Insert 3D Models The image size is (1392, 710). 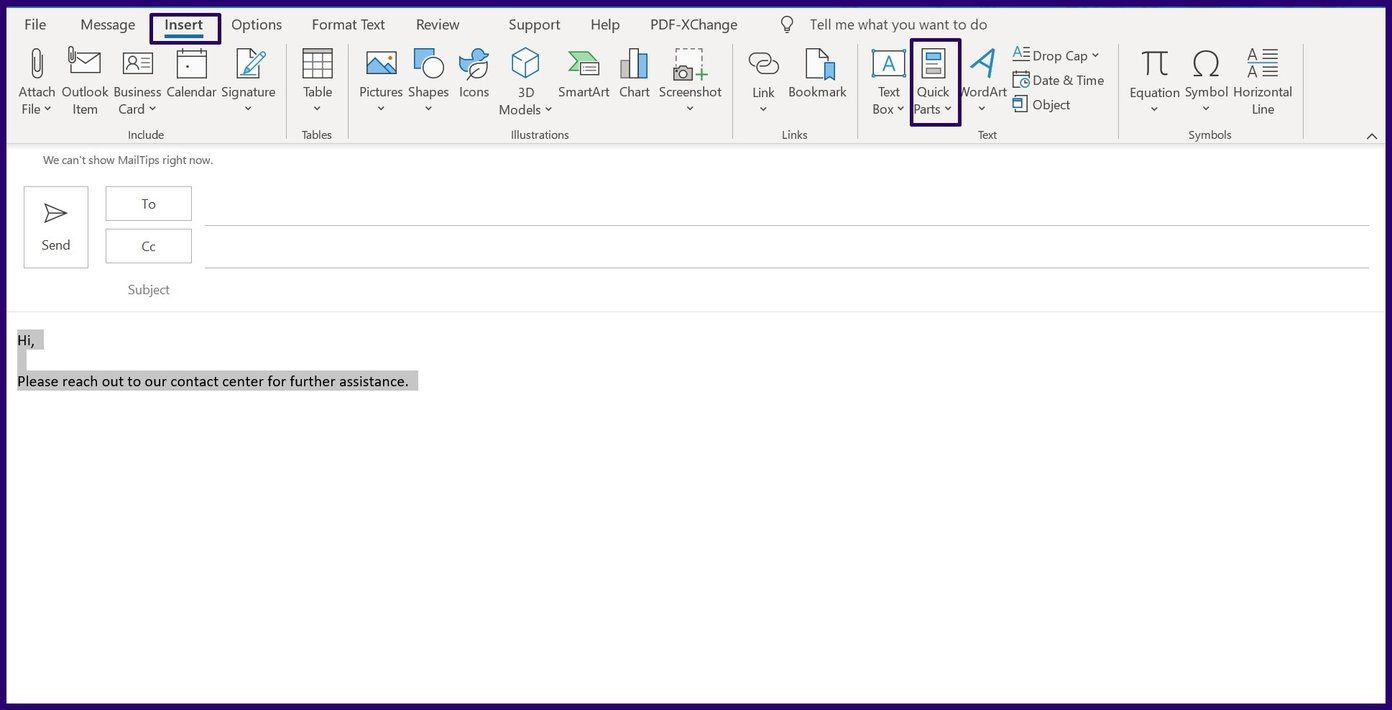(526, 81)
